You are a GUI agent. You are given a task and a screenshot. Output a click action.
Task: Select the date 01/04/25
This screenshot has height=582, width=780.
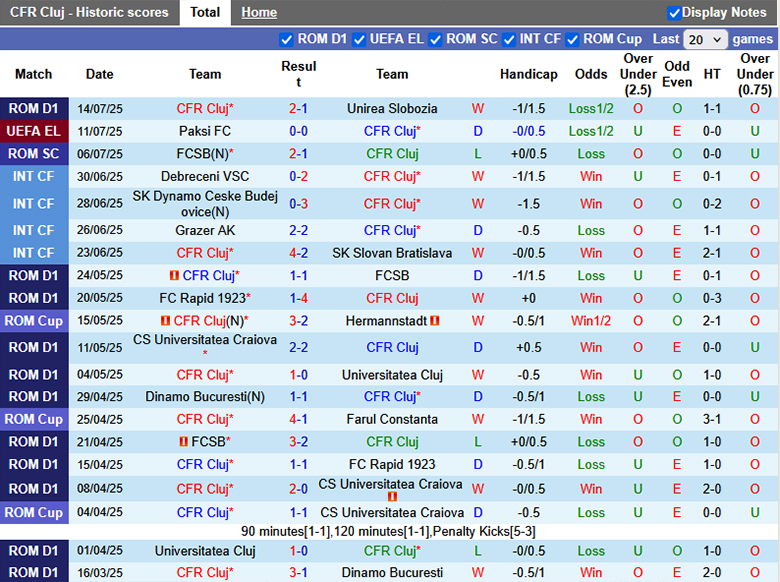[99, 551]
